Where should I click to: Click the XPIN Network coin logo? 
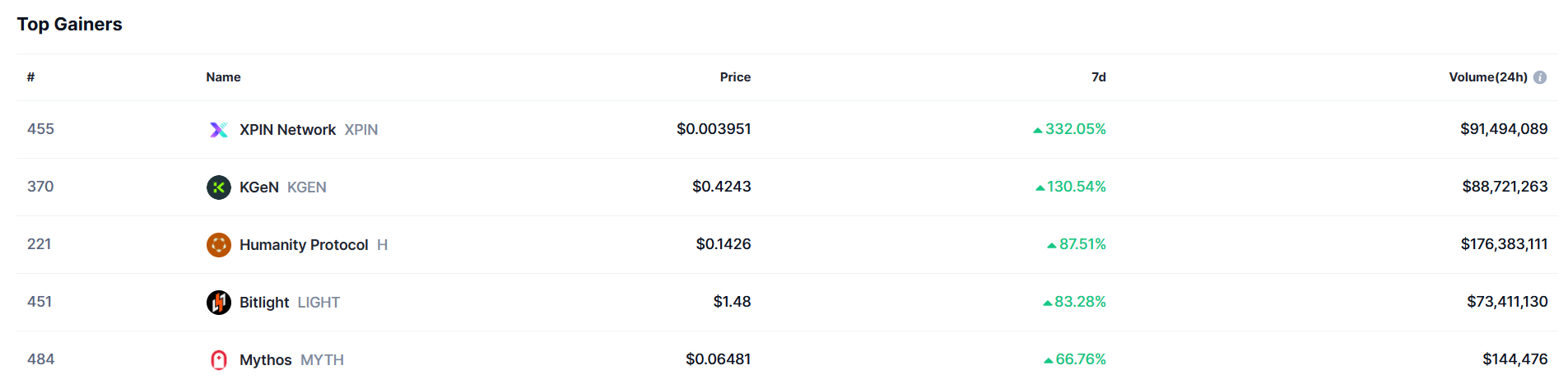coord(218,130)
